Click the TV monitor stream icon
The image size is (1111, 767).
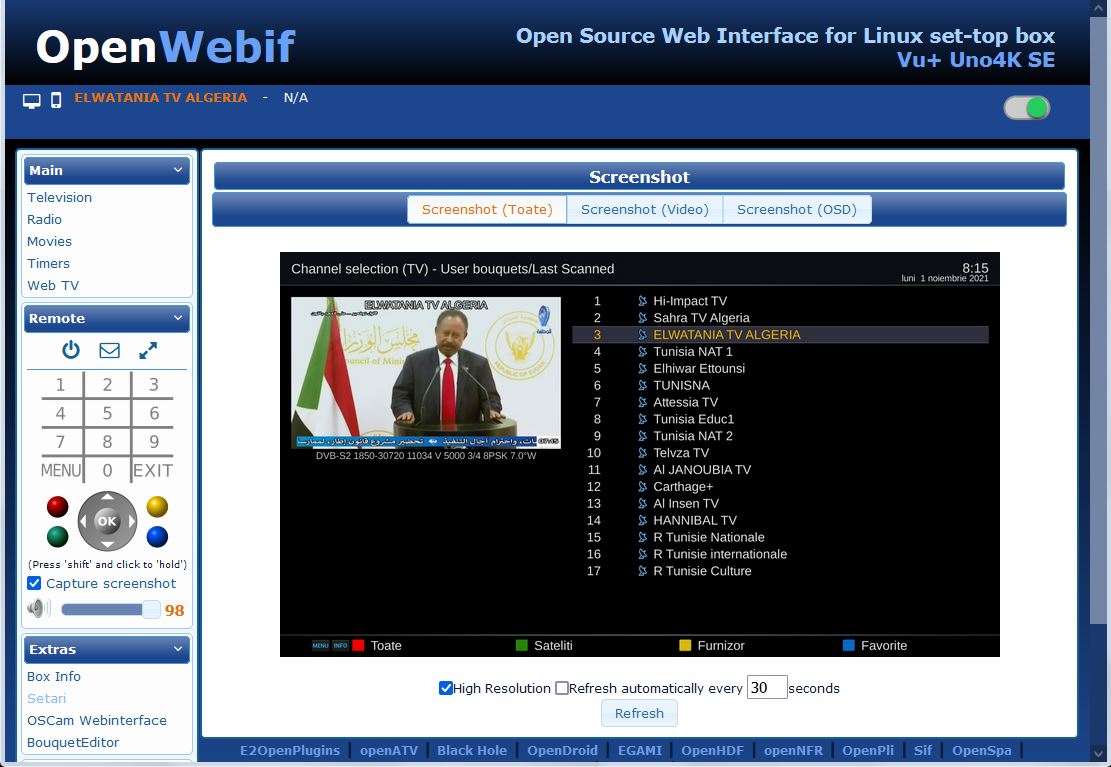[32, 101]
